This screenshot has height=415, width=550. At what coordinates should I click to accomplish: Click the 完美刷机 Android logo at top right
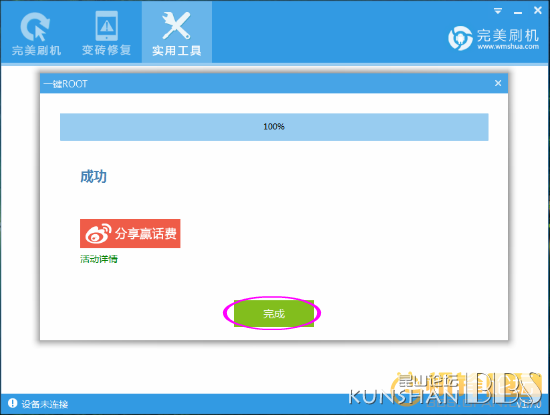pos(460,38)
